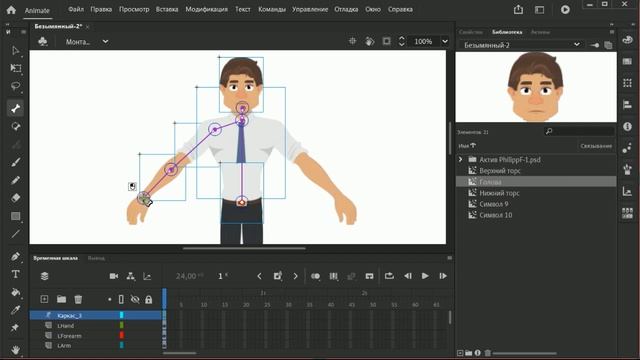The width and height of the screenshot is (640, 360).
Task: Toggle loop playback in timeline
Action: (x=389, y=276)
